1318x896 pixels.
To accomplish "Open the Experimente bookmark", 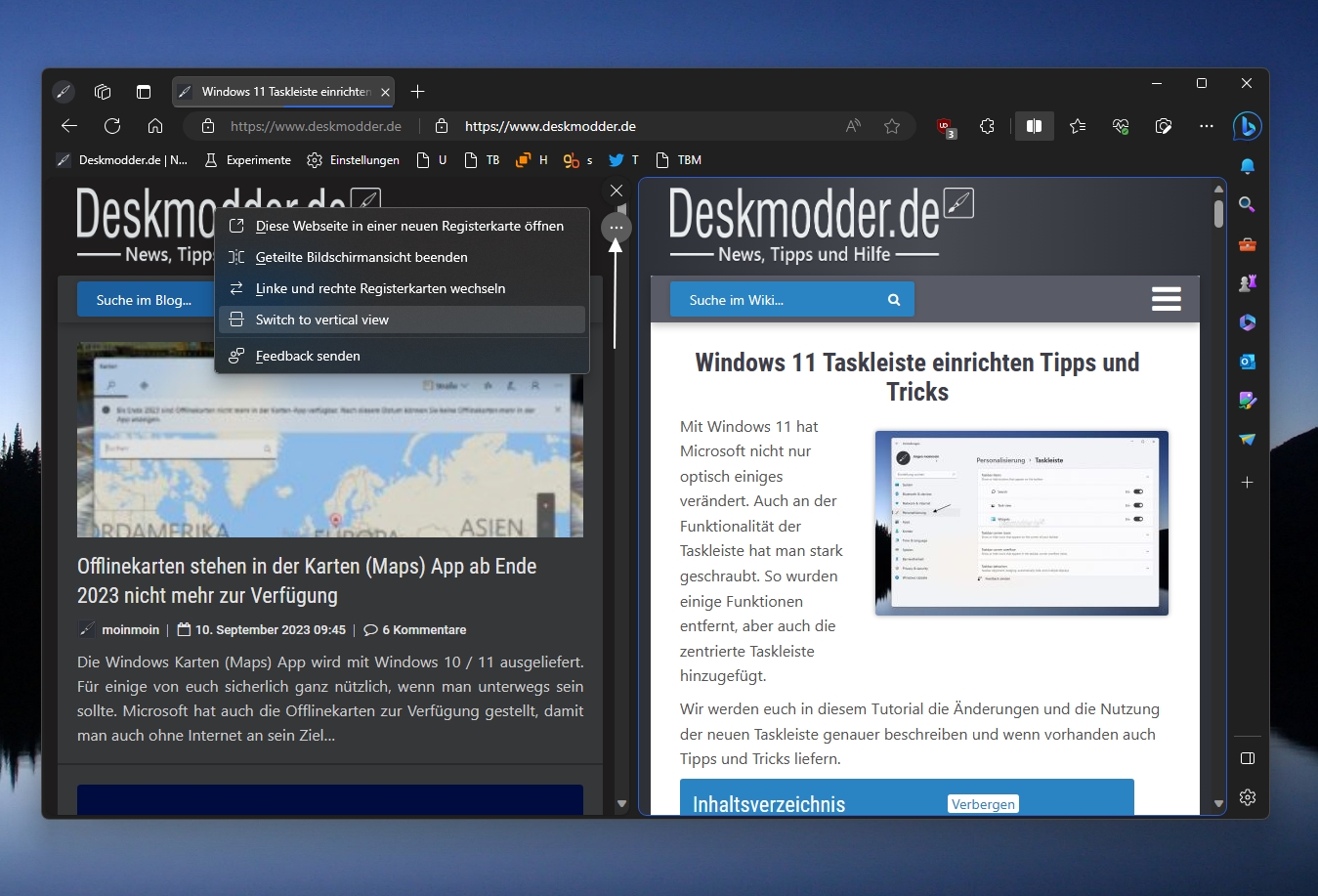I will point(247,160).
